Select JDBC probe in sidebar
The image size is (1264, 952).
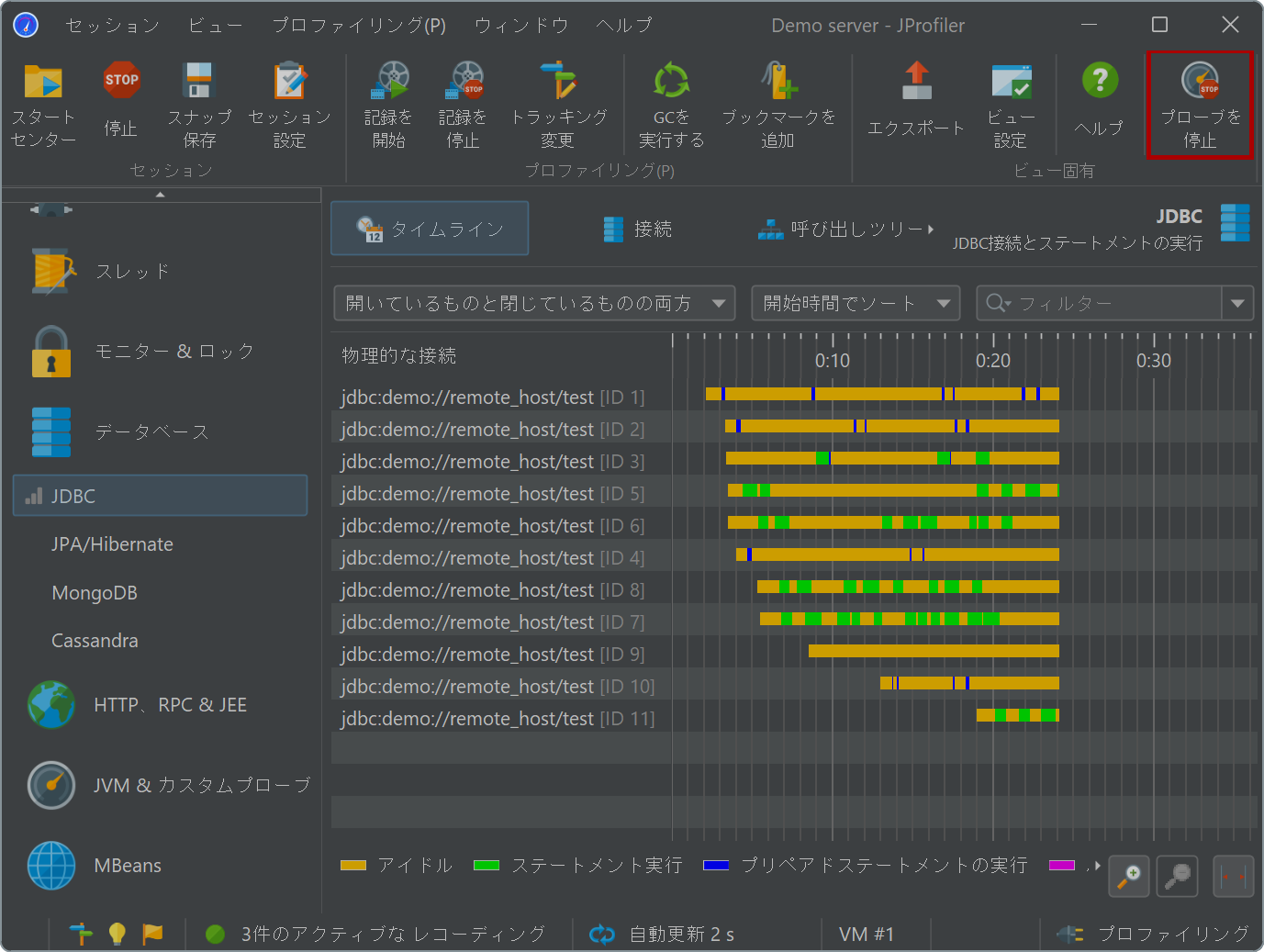161,496
